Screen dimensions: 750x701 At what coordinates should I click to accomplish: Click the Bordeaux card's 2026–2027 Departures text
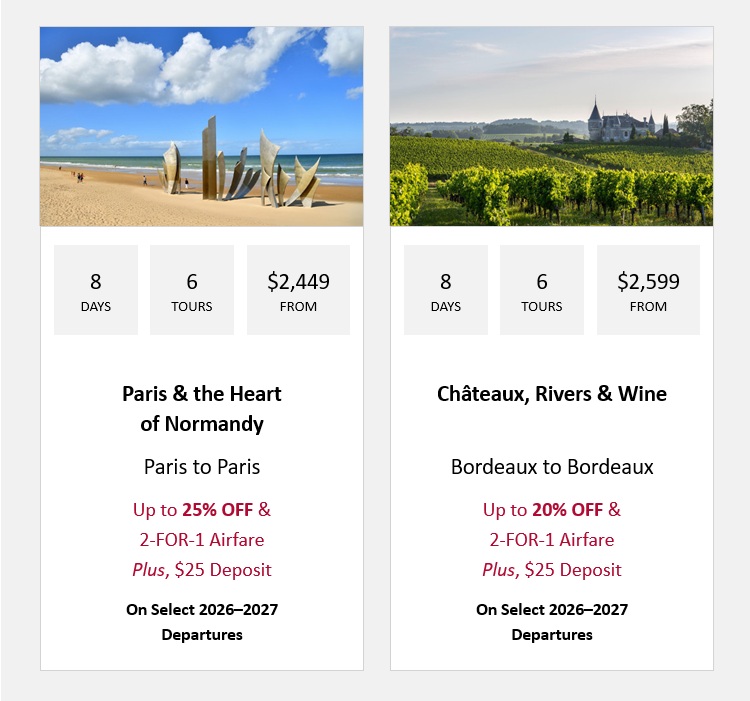tap(552, 622)
